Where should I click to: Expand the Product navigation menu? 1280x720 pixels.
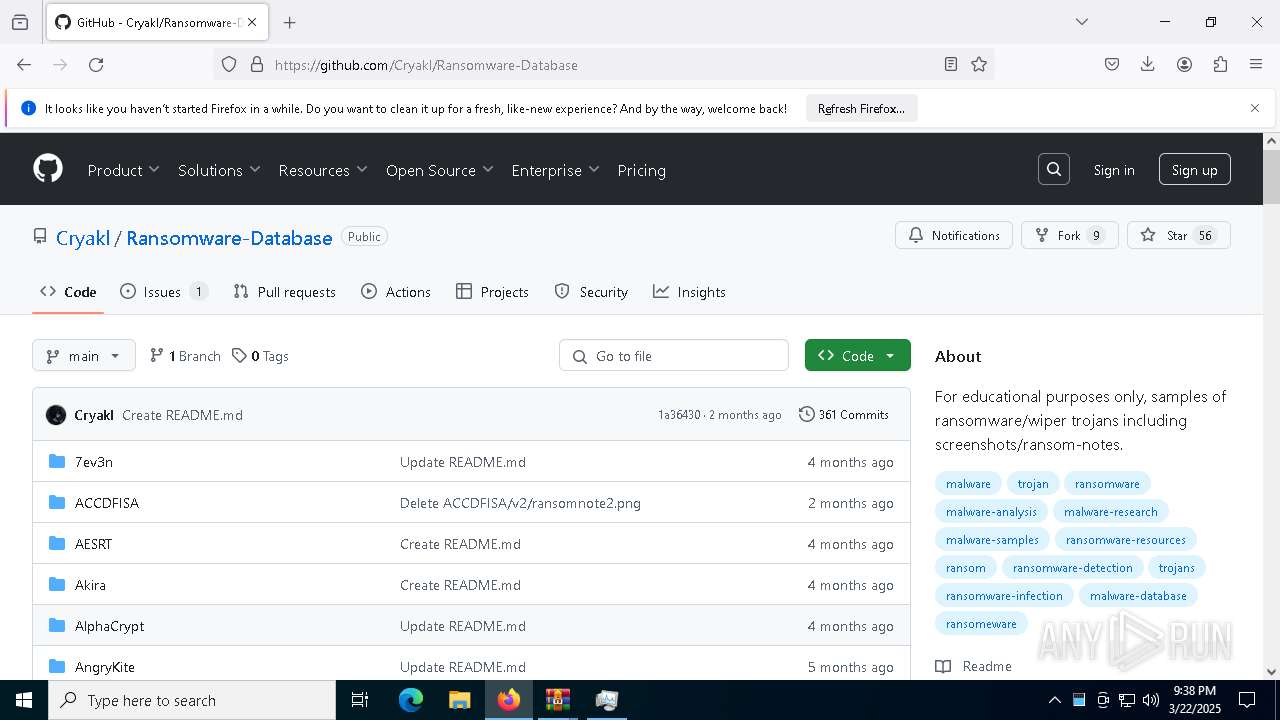click(x=123, y=170)
